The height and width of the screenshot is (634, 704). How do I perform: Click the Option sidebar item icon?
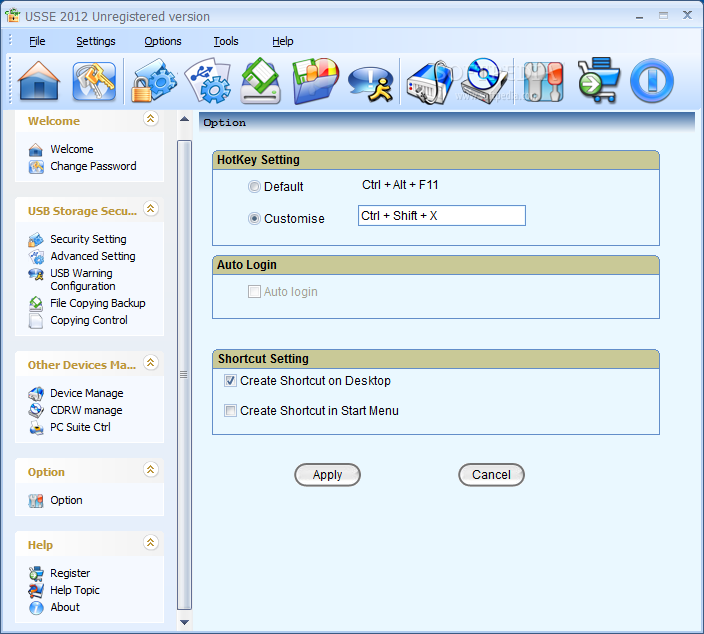[36, 501]
